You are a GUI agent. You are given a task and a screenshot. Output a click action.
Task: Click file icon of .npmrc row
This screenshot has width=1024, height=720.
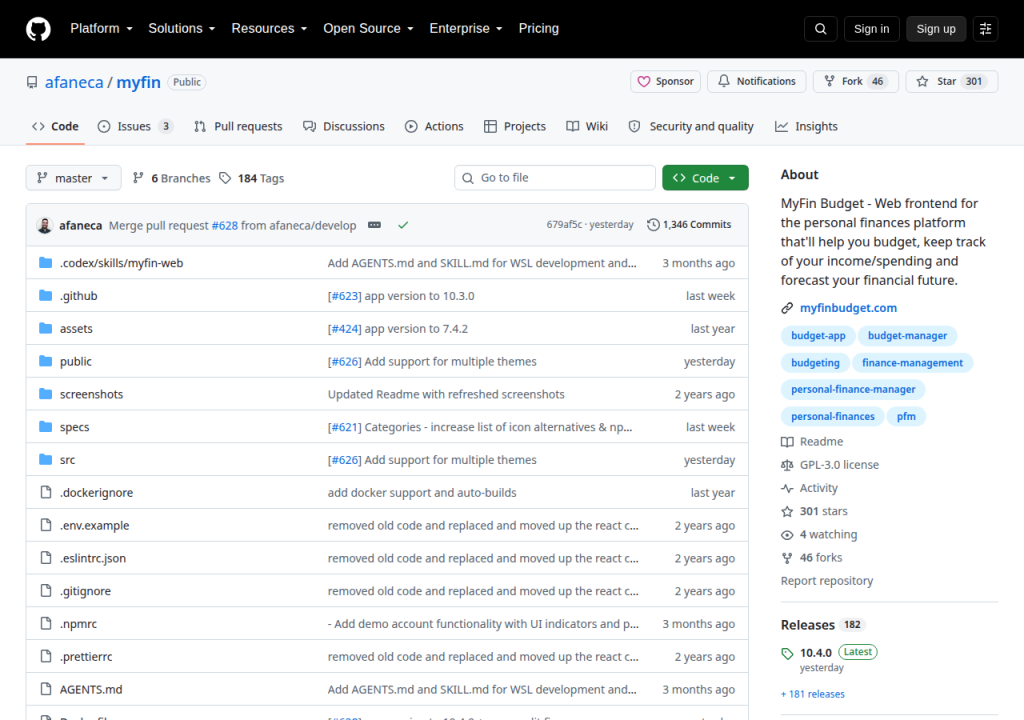pyautogui.click(x=46, y=623)
